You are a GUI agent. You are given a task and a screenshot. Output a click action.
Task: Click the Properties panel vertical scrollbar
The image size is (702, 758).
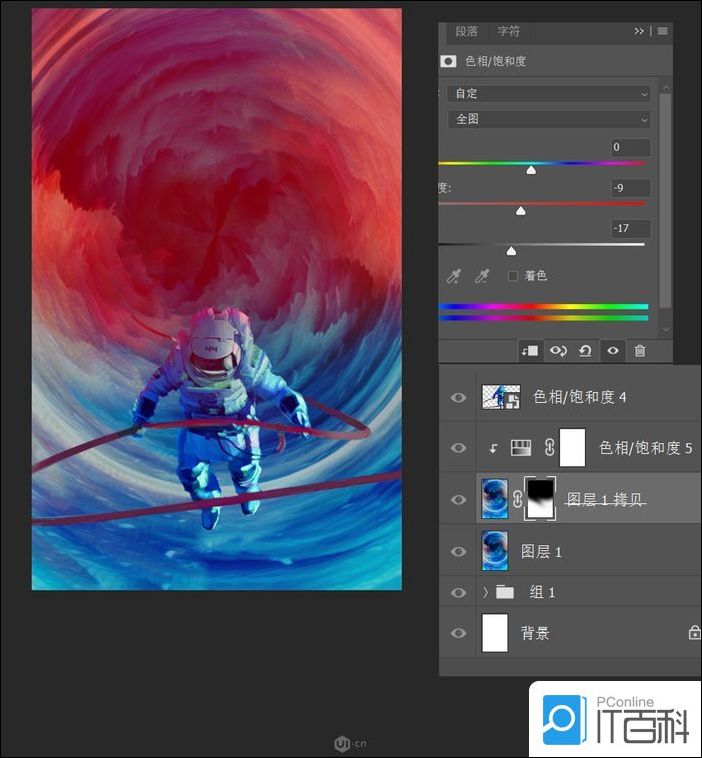[665, 201]
